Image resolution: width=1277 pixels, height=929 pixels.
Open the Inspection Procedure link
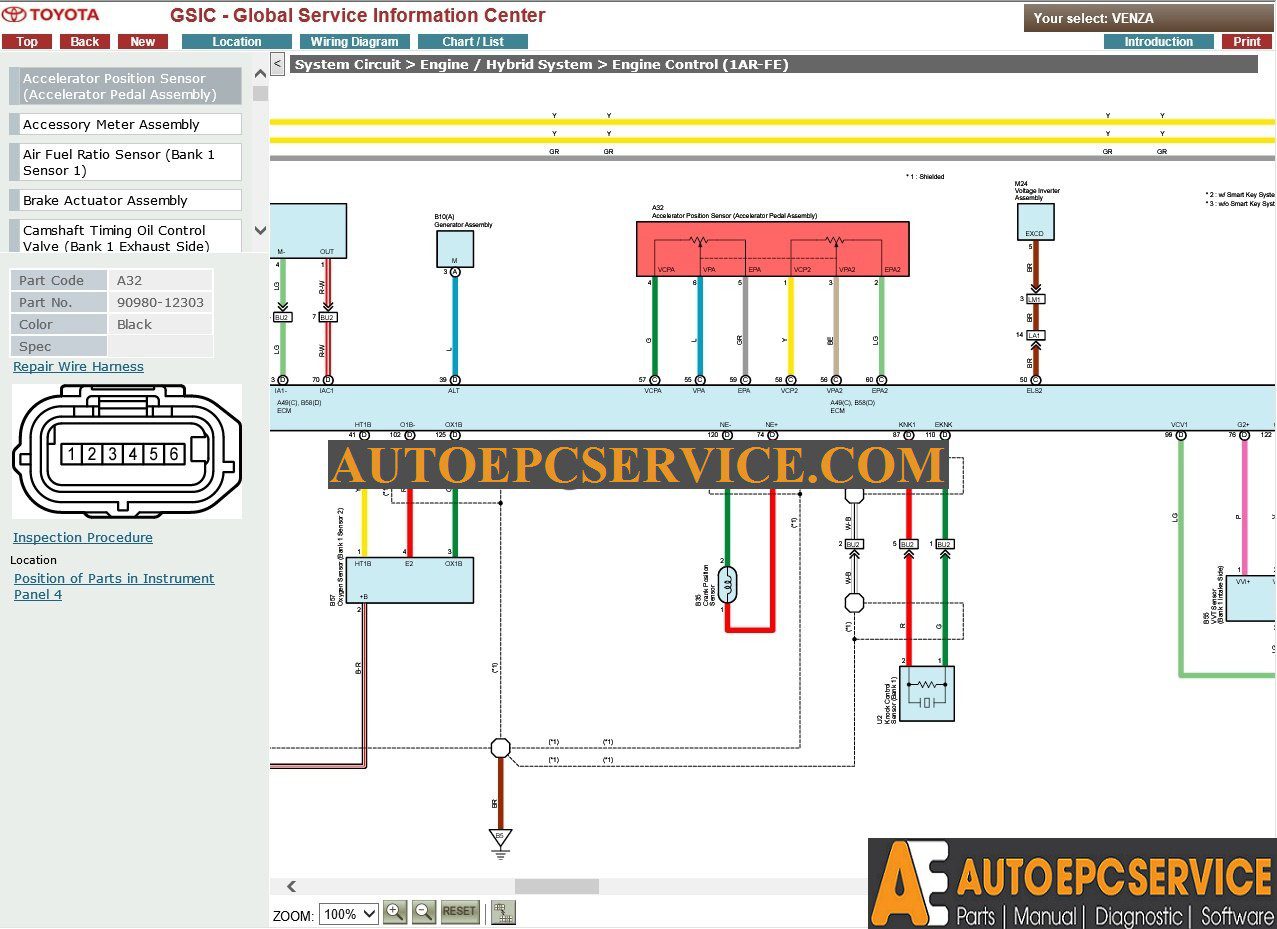coord(83,538)
